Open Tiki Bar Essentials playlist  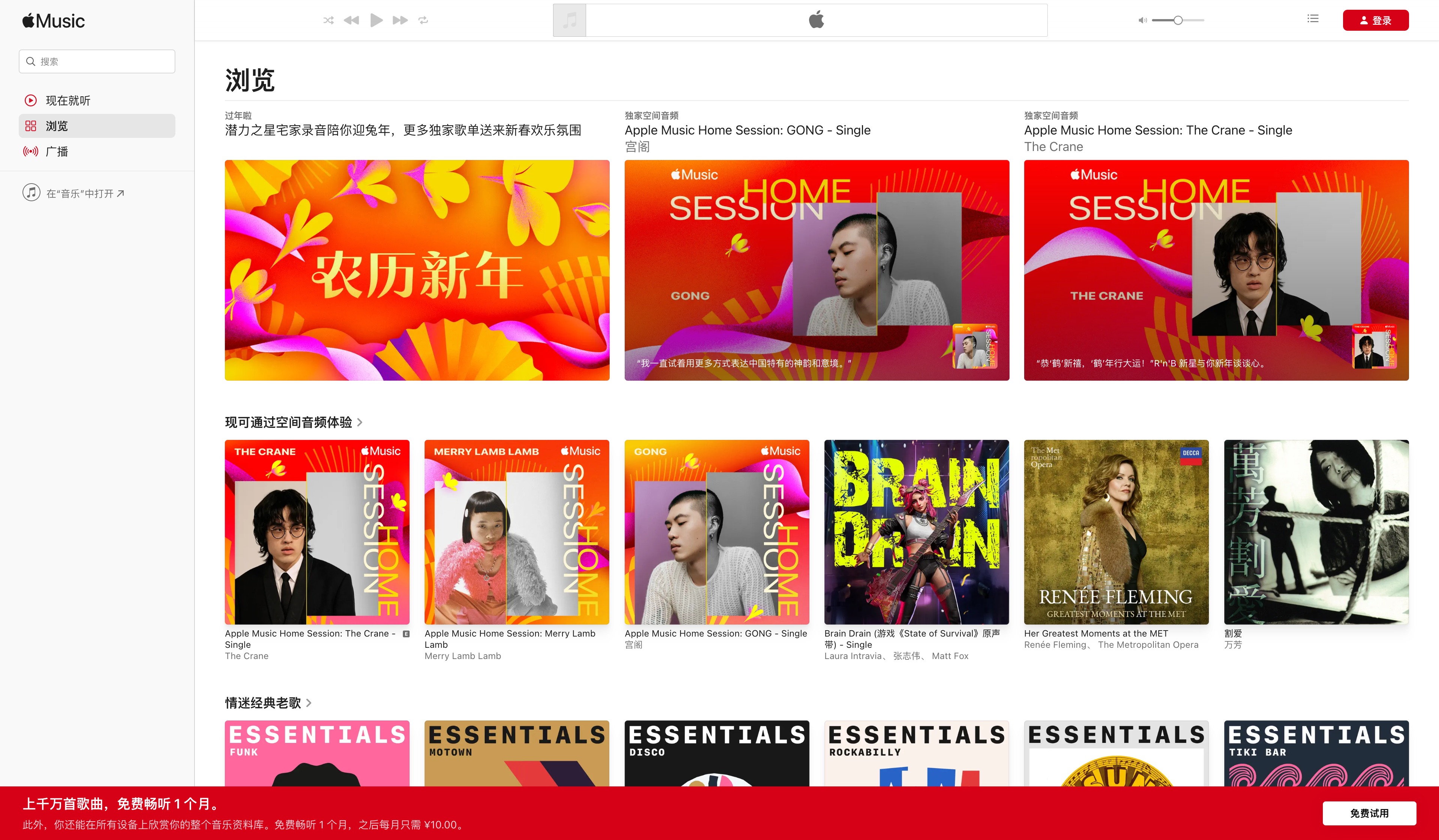1316,753
